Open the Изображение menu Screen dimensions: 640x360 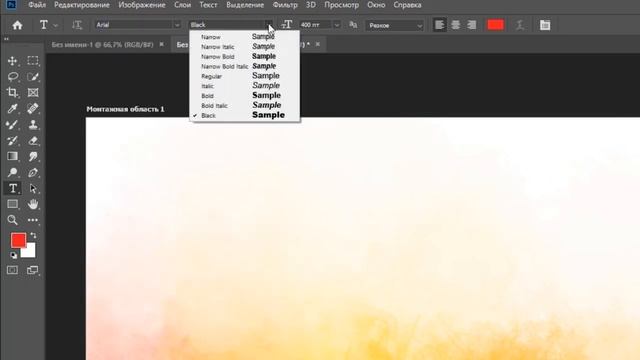[142, 5]
